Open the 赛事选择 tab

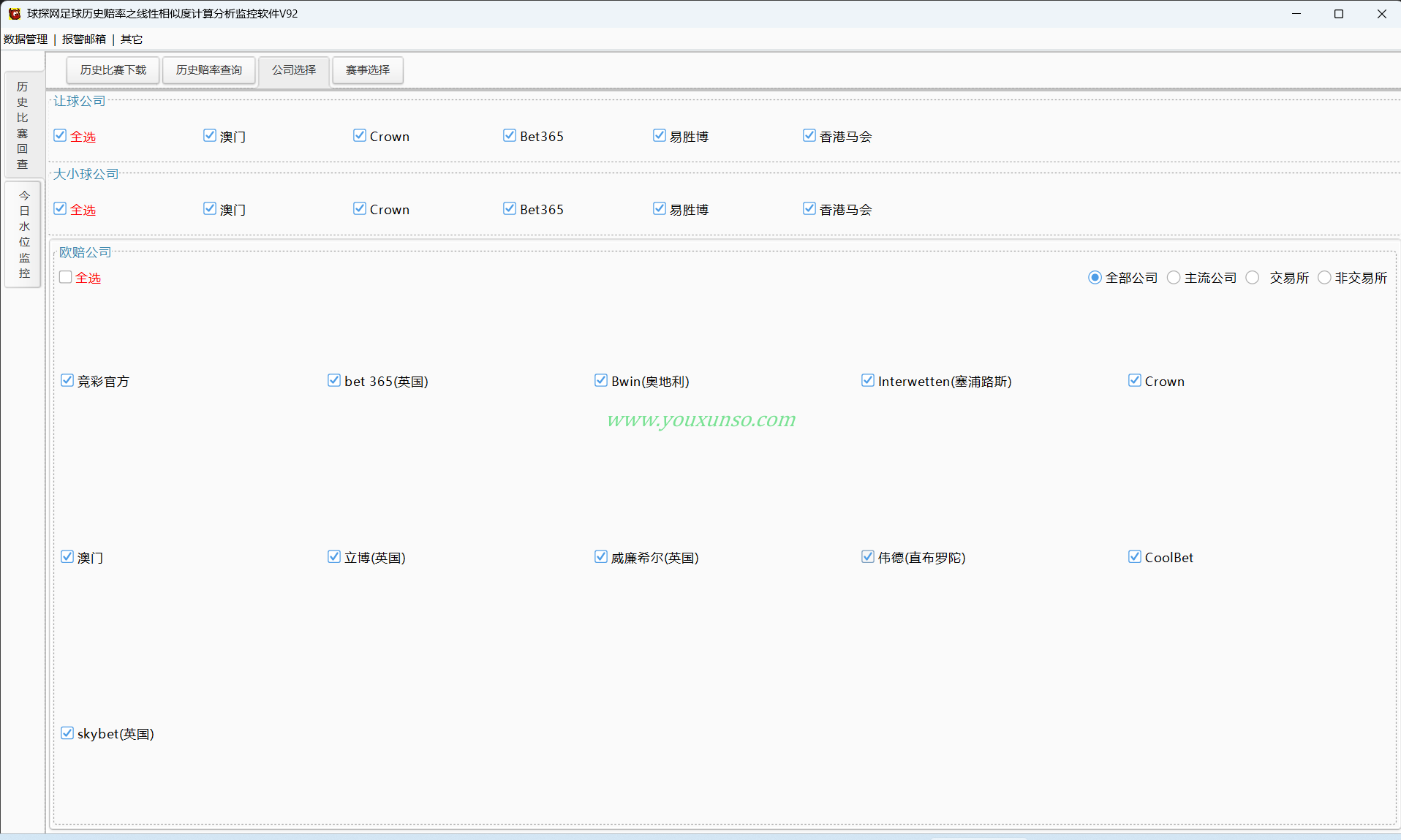pos(368,70)
